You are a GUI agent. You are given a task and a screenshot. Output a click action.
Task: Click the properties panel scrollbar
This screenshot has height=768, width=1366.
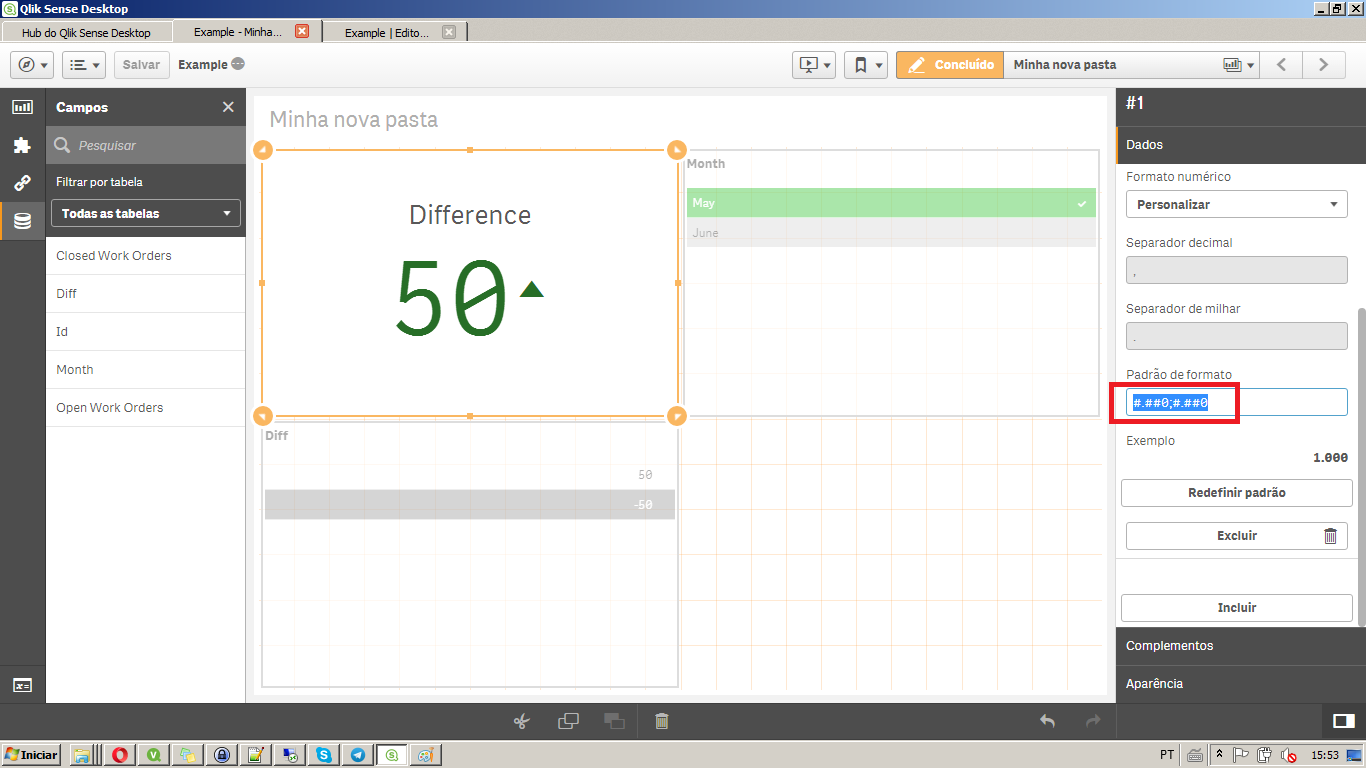tap(1361, 467)
